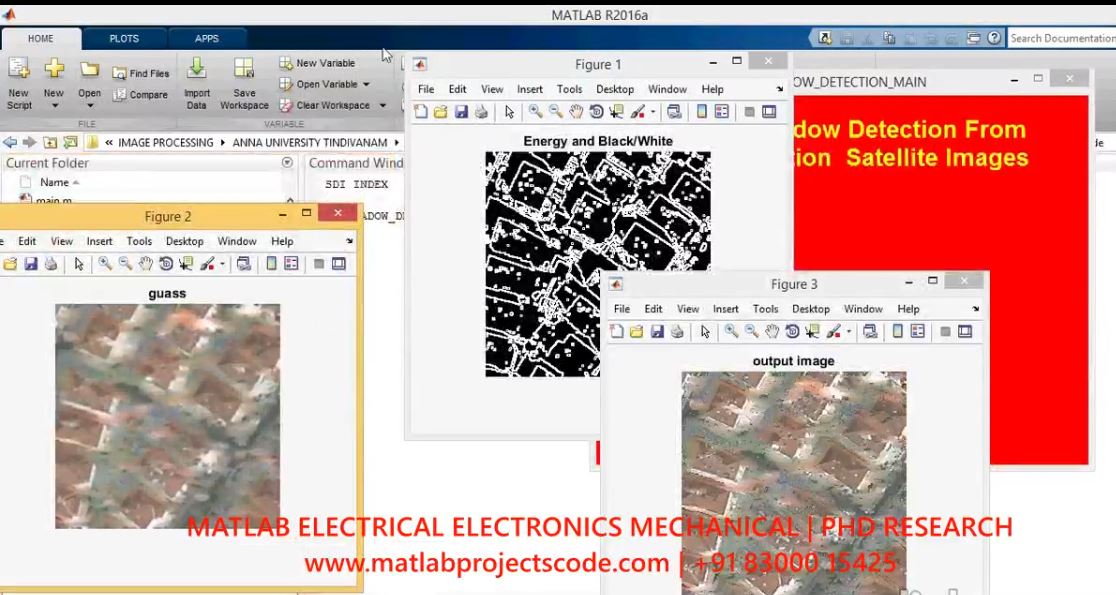Click IMAGE PROCESSING in folder path
Image resolution: width=1116 pixels, height=595 pixels.
[x=165, y=142]
